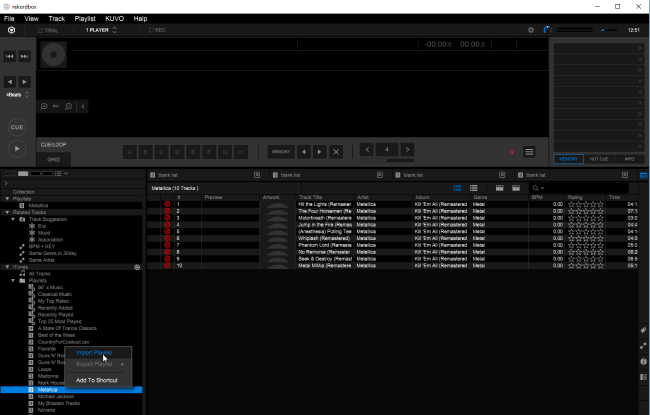
Task: Open the info icon on the right sidebar
Action: (643, 362)
